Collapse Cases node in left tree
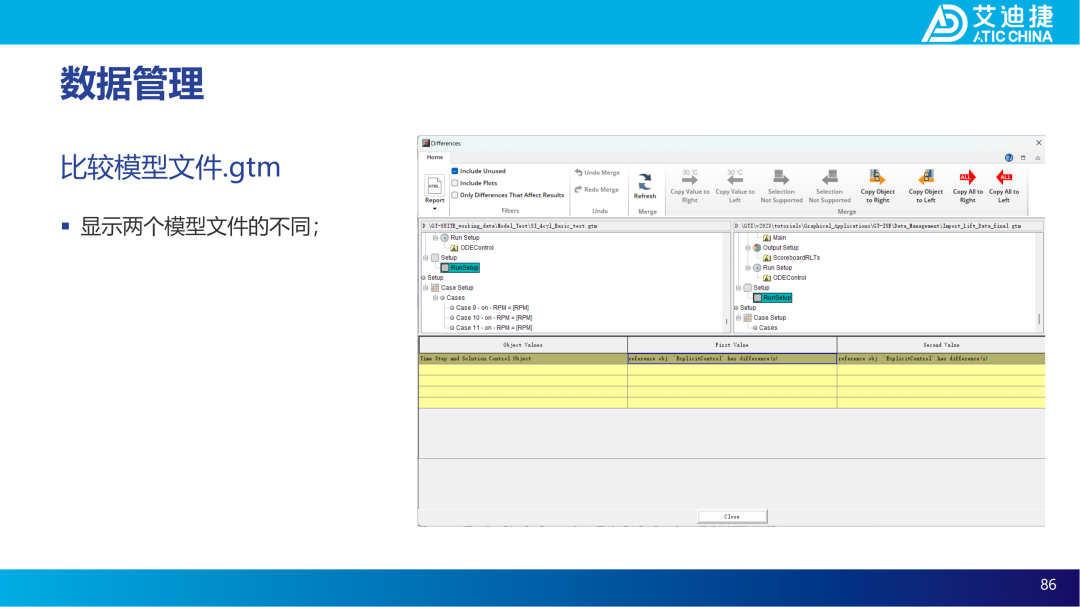The width and height of the screenshot is (1080, 607). (x=435, y=298)
